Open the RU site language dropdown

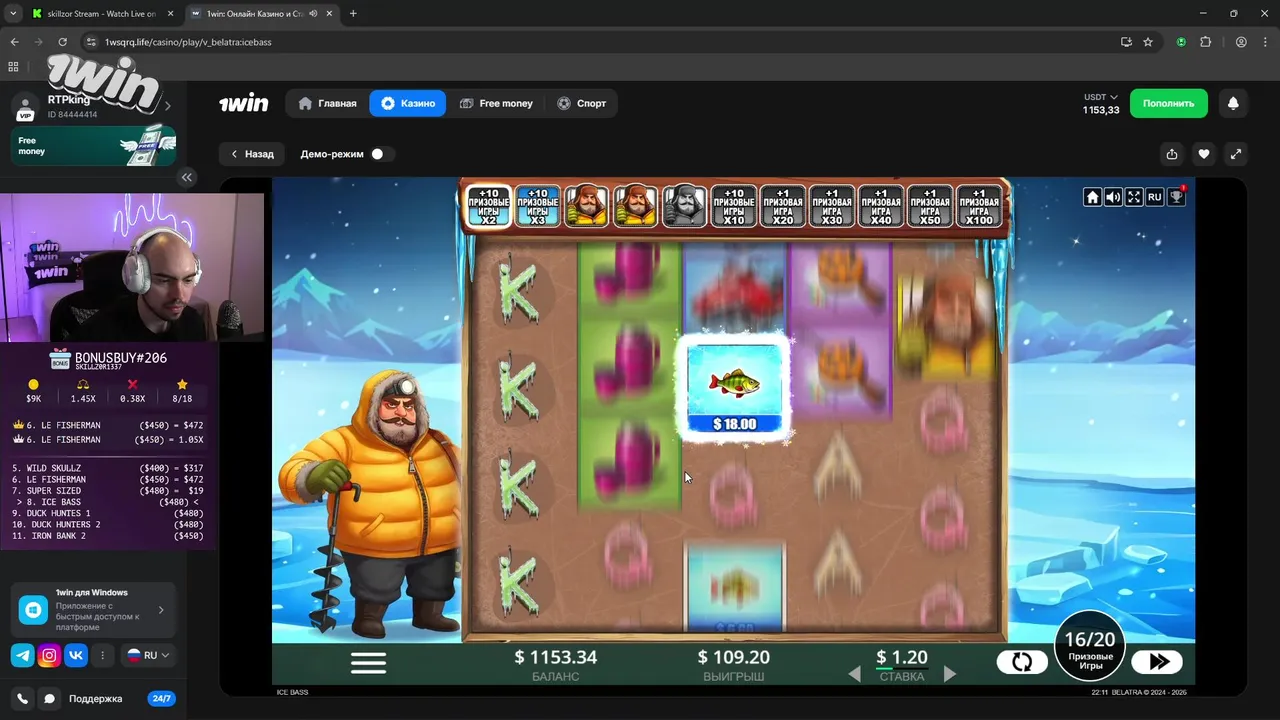(x=148, y=655)
